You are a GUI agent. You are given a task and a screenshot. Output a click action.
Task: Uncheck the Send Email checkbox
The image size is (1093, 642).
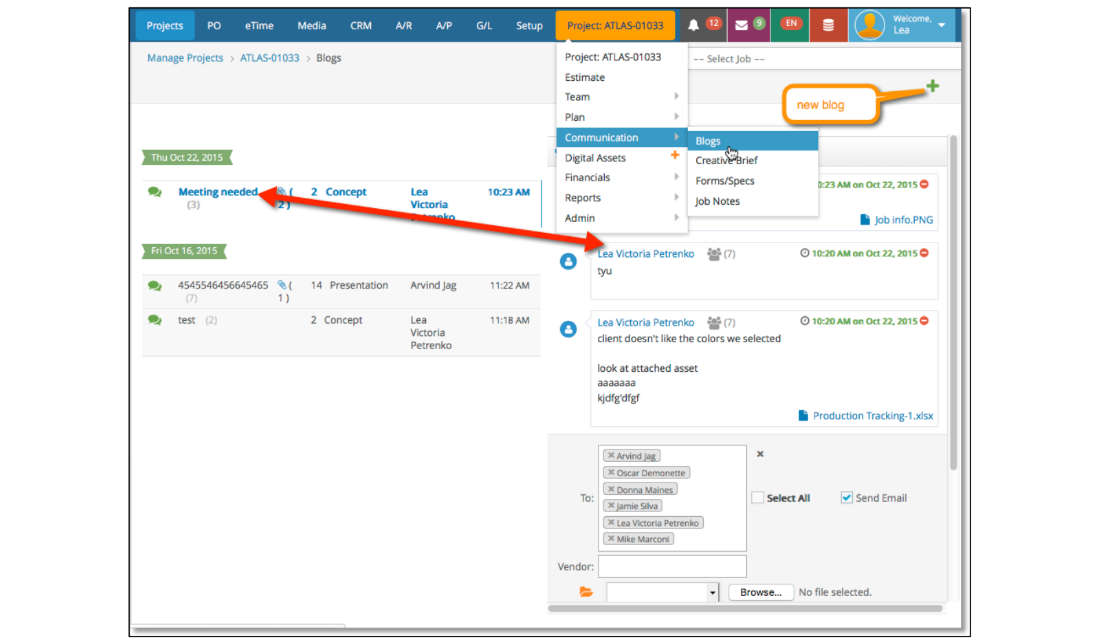[846, 498]
